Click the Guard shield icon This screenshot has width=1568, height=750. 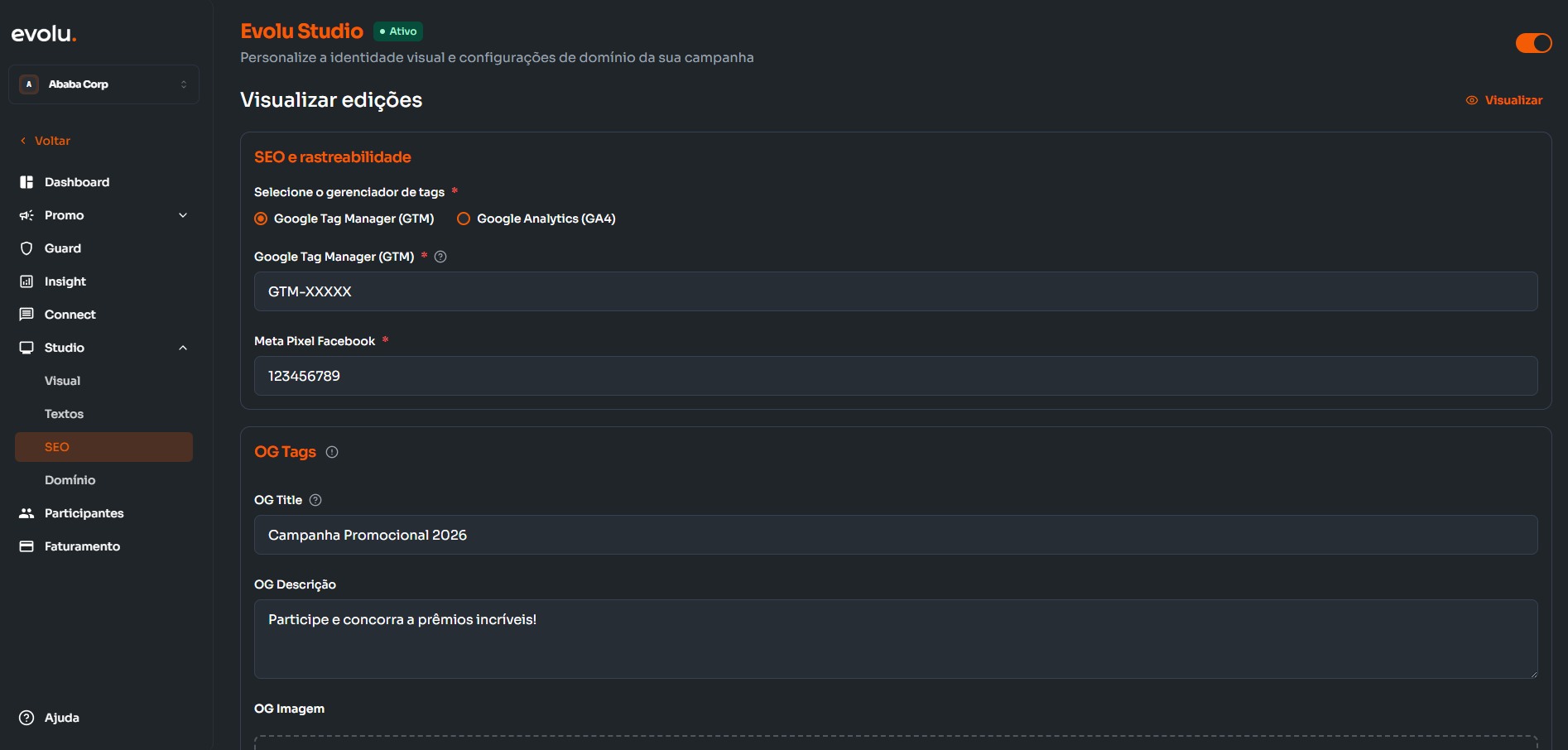[x=26, y=248]
